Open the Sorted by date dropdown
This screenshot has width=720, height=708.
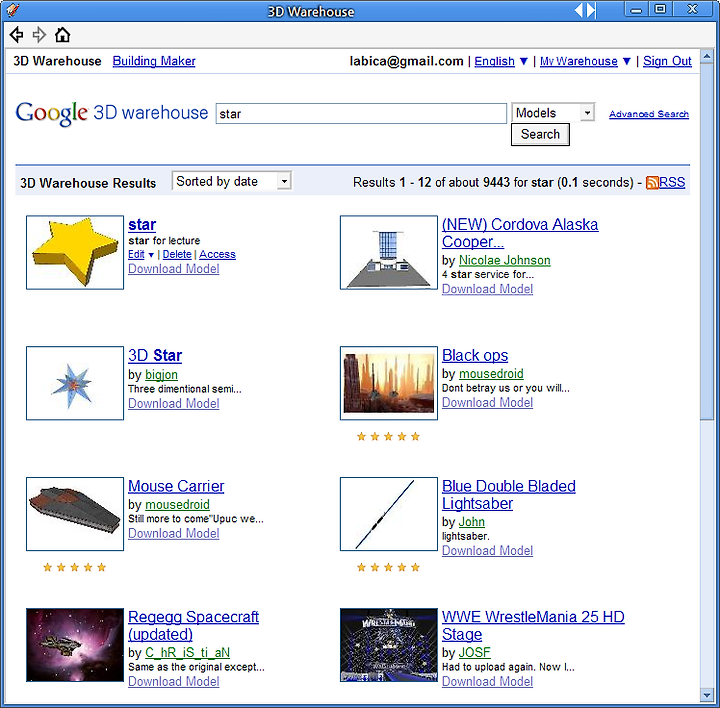(232, 181)
